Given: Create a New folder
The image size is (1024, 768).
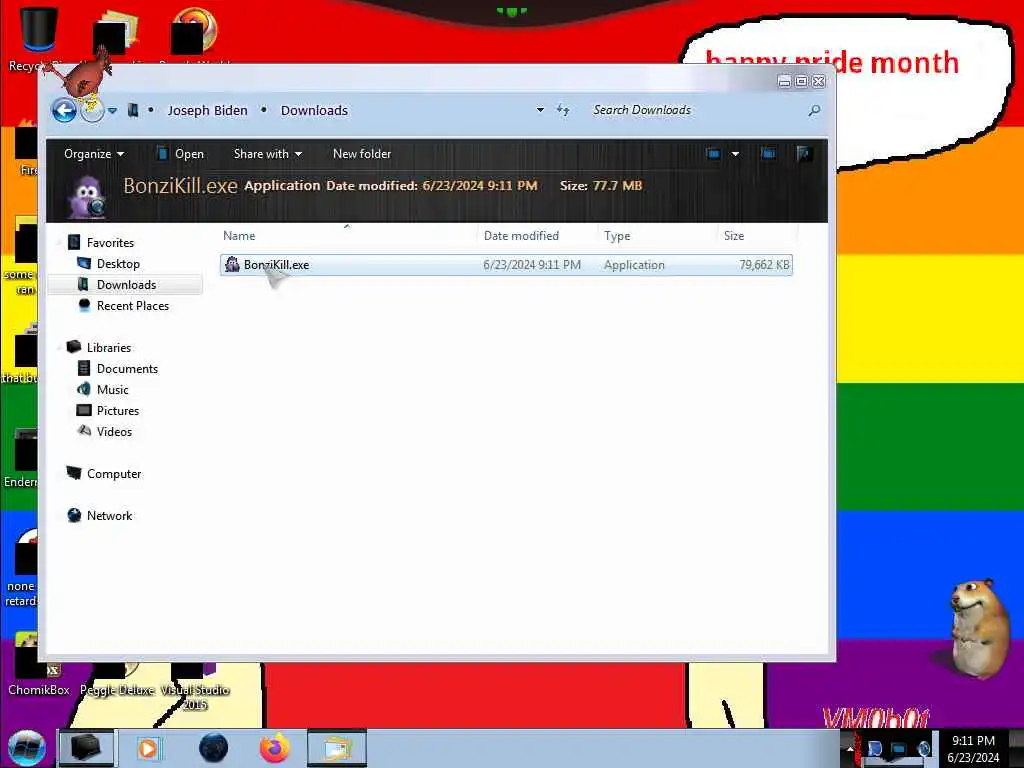Looking at the screenshot, I should (362, 153).
